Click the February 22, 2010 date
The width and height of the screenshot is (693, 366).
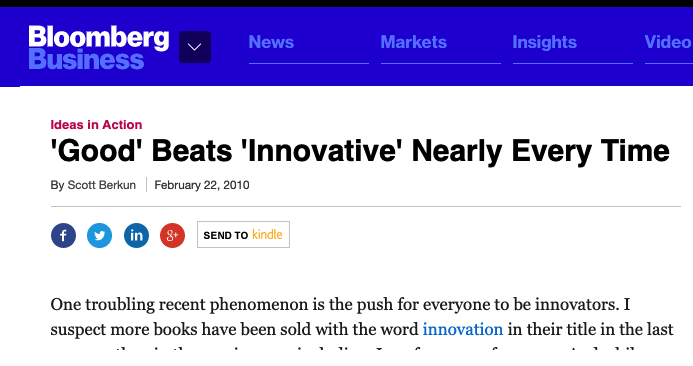202,185
